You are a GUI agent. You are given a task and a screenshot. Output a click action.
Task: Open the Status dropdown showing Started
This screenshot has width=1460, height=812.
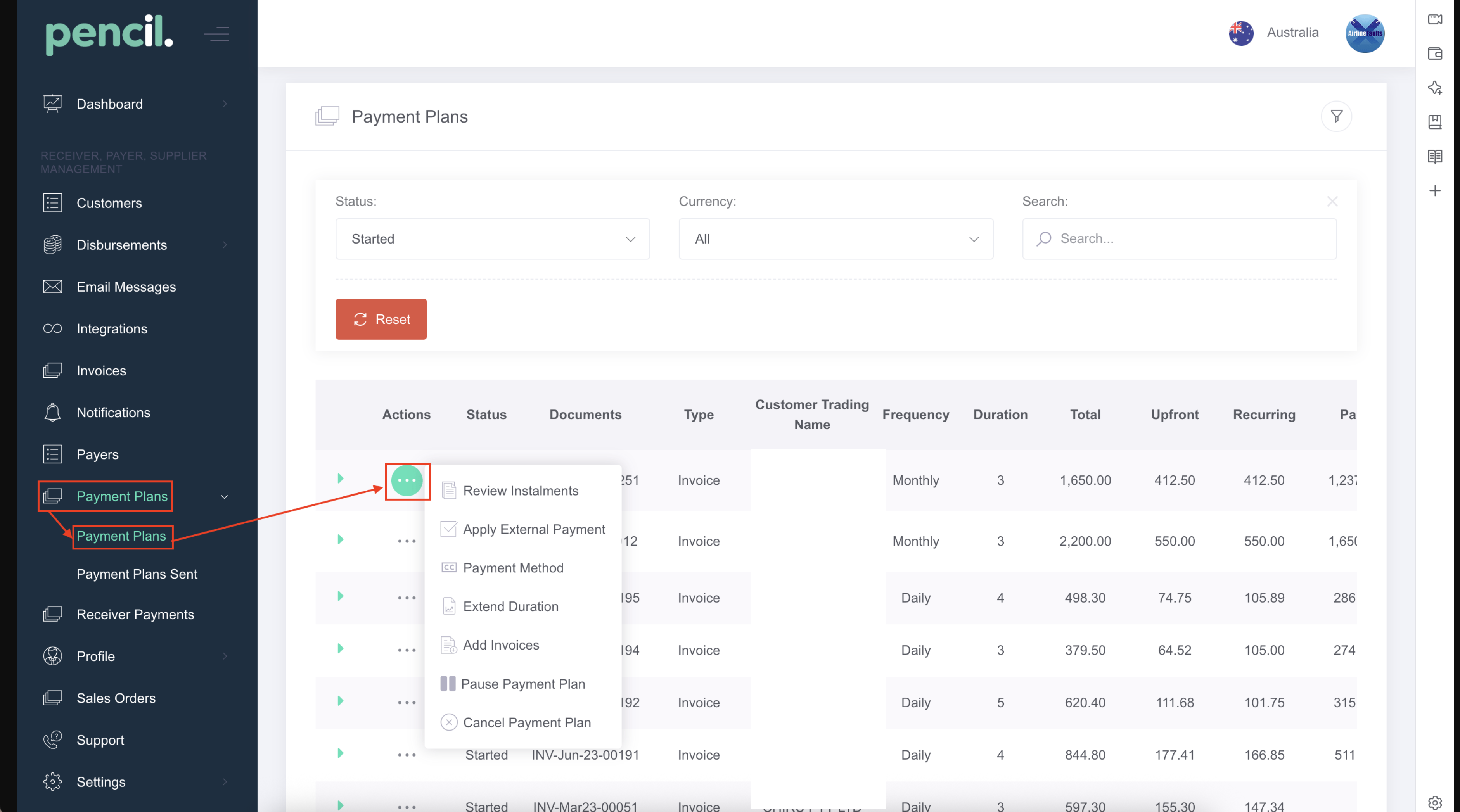click(x=492, y=239)
